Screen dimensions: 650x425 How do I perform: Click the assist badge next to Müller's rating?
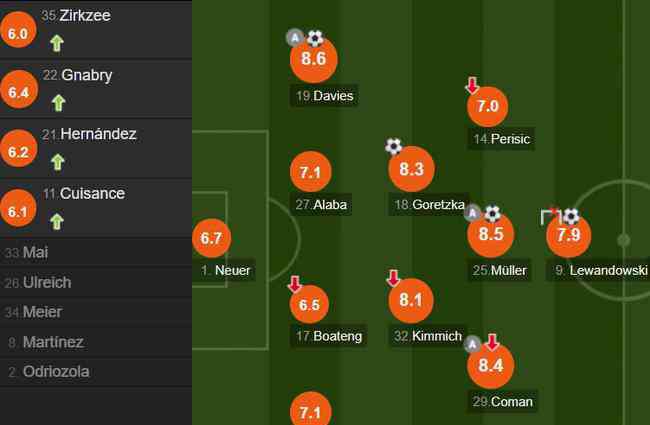pos(472,213)
